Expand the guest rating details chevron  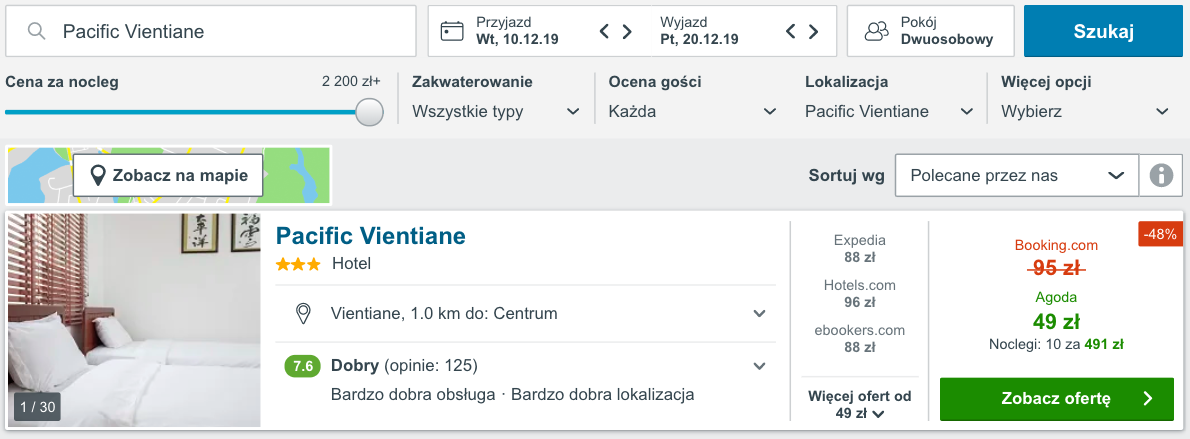point(759,366)
